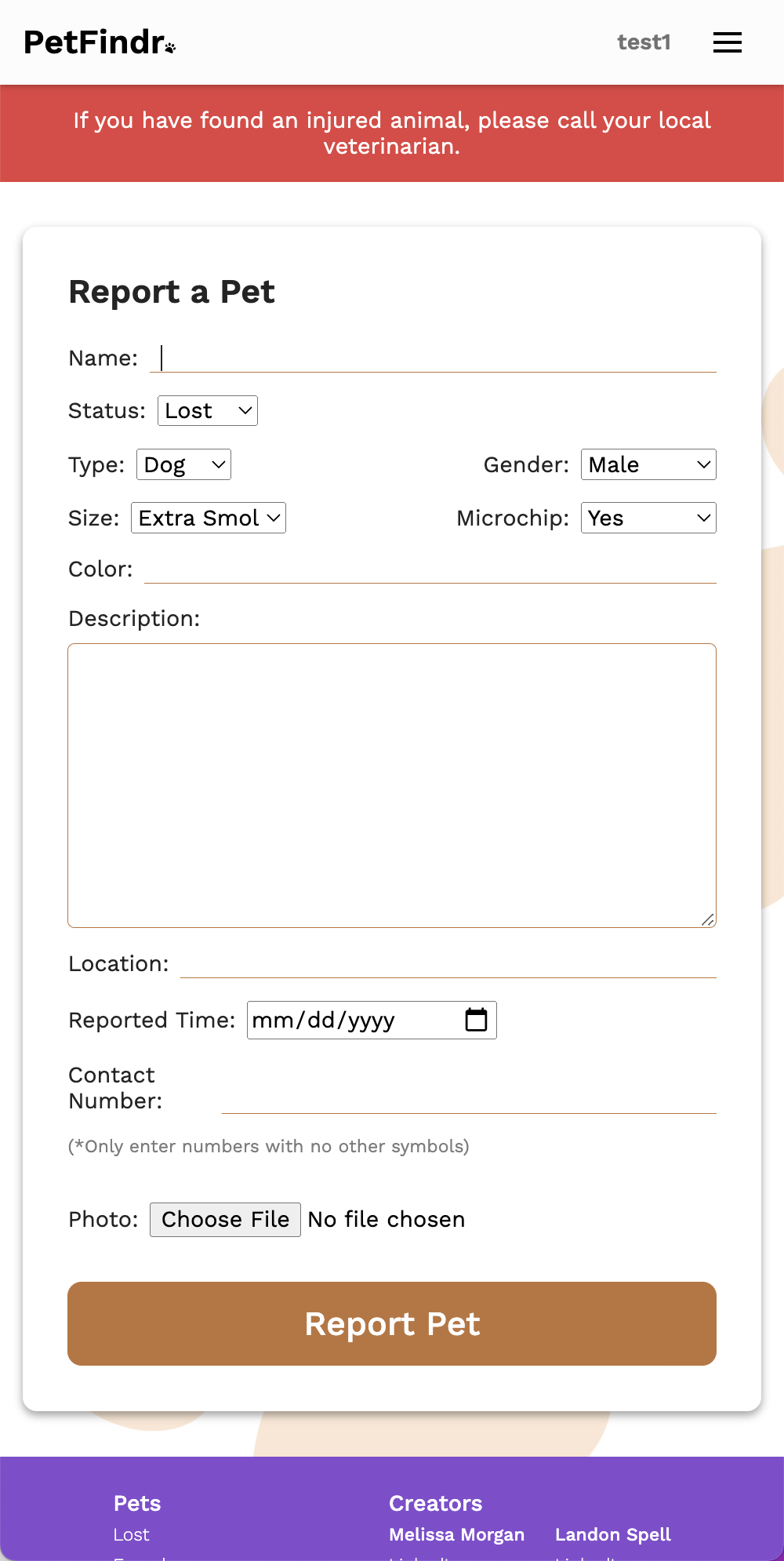Viewport: 784px width, 1561px height.
Task: Open the Size dropdown showing Extra Smol
Action: [x=209, y=518]
